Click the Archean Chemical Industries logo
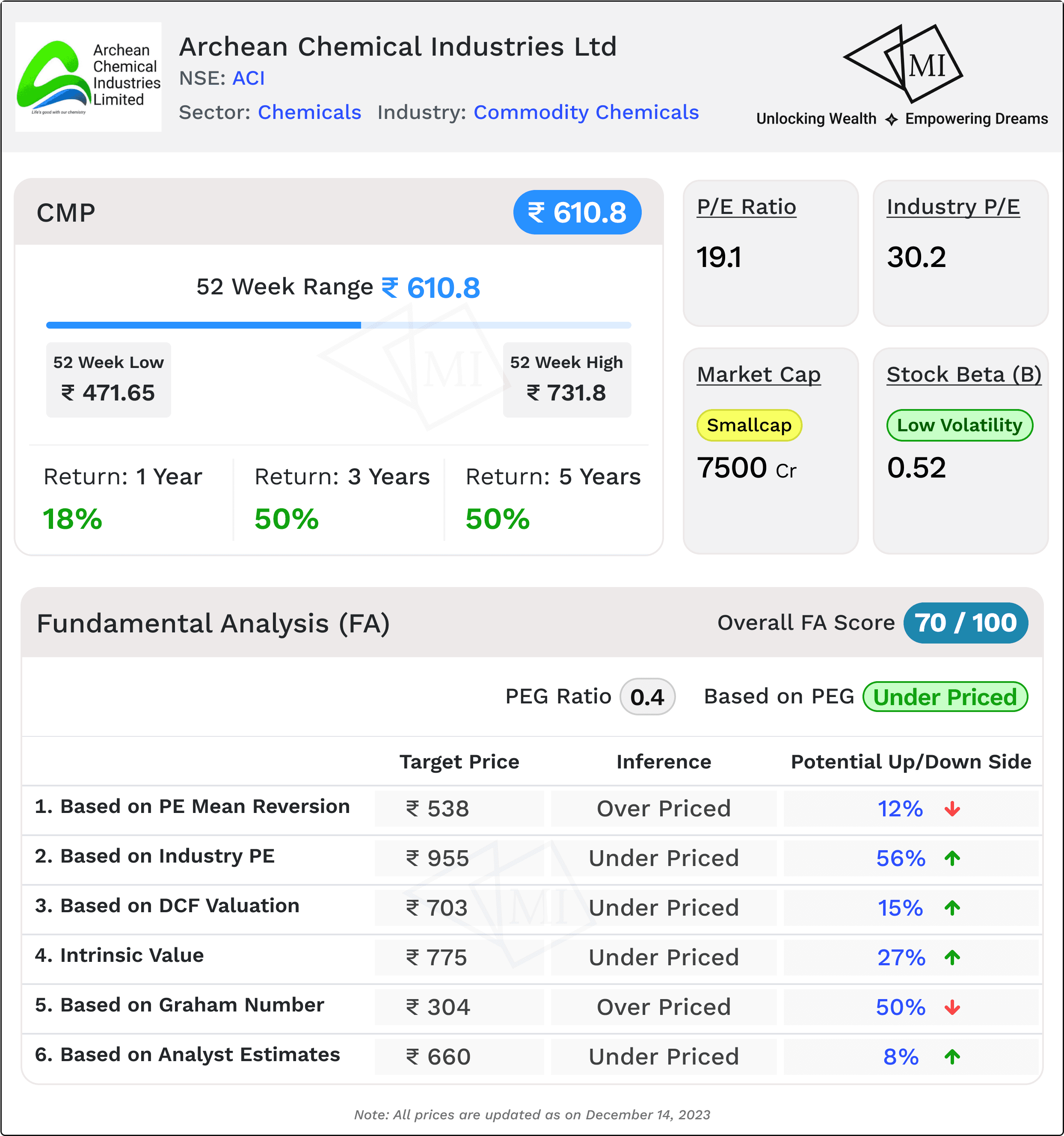This screenshot has height=1136, width=1064. point(89,77)
